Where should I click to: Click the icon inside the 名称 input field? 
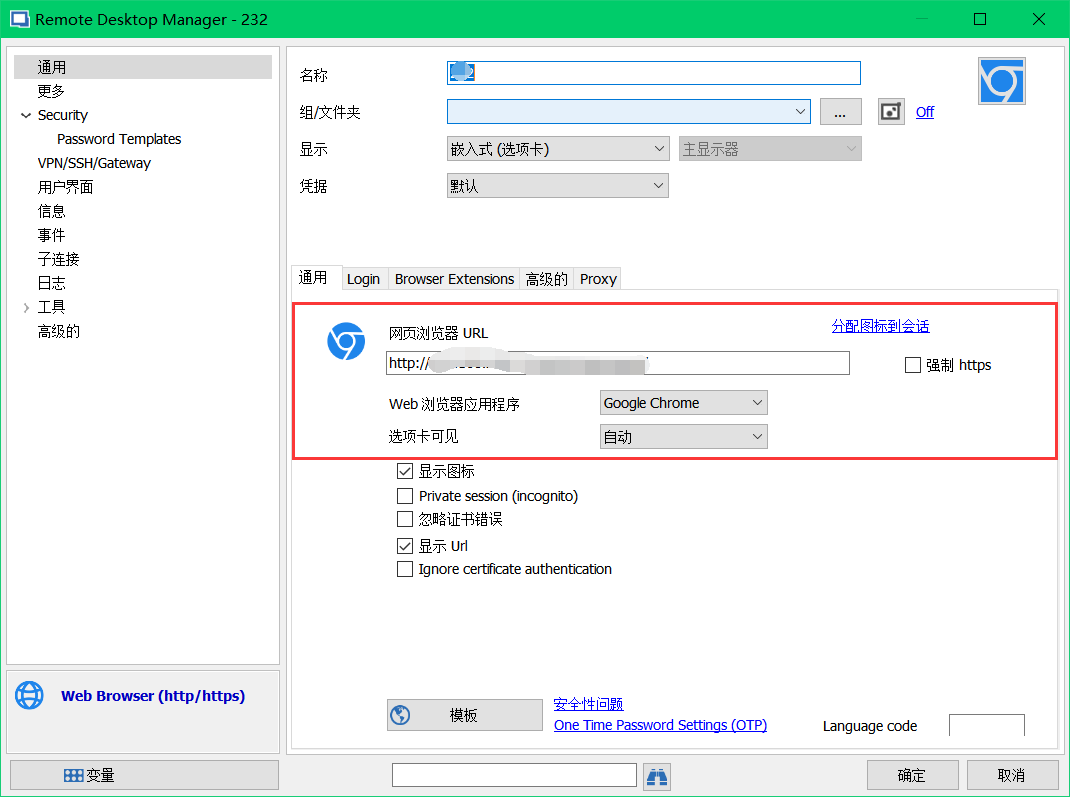[461, 72]
